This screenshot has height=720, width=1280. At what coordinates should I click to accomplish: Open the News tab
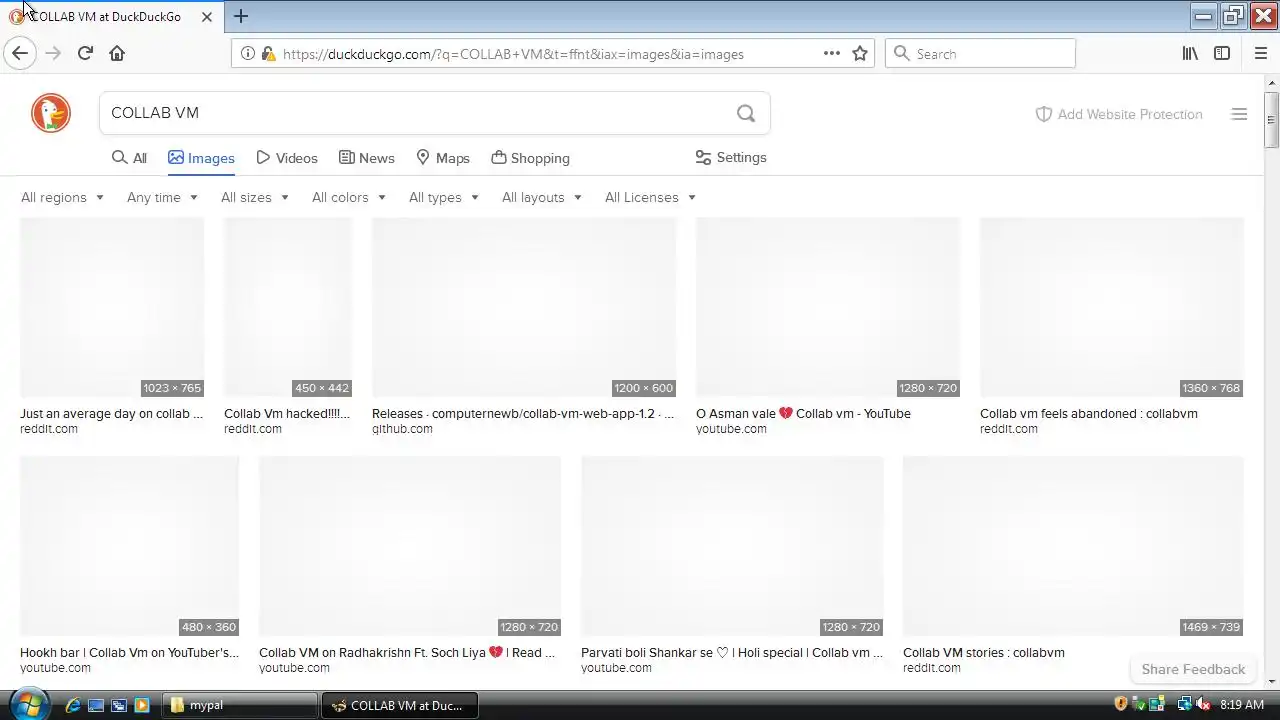367,158
